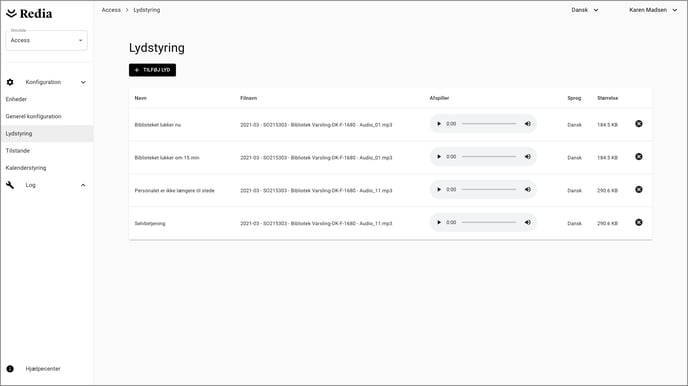Go to Access in the breadcrumb
Image resolution: width=688 pixels, height=386 pixels.
pos(111,10)
